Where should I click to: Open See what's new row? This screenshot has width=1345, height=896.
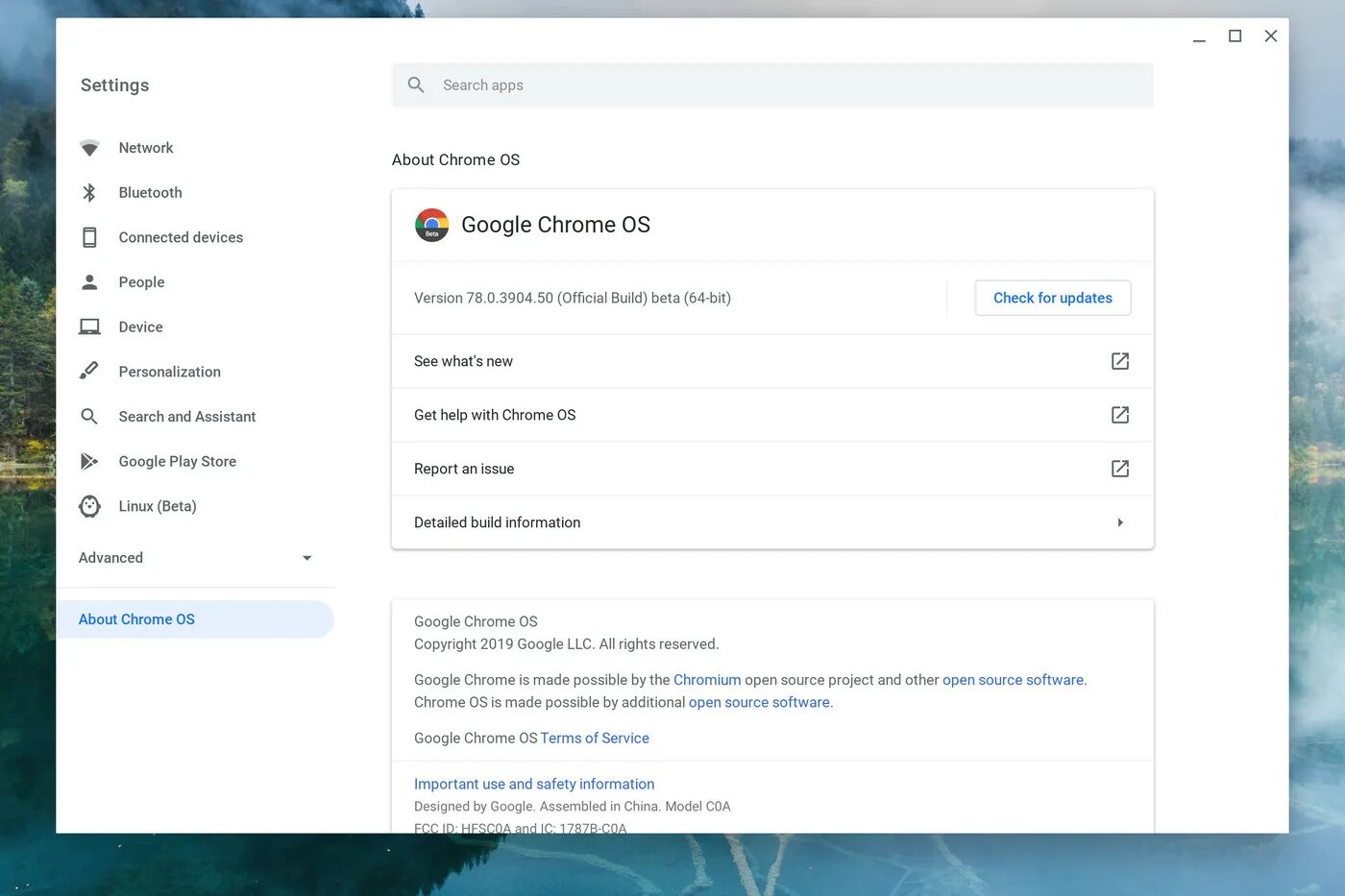772,361
